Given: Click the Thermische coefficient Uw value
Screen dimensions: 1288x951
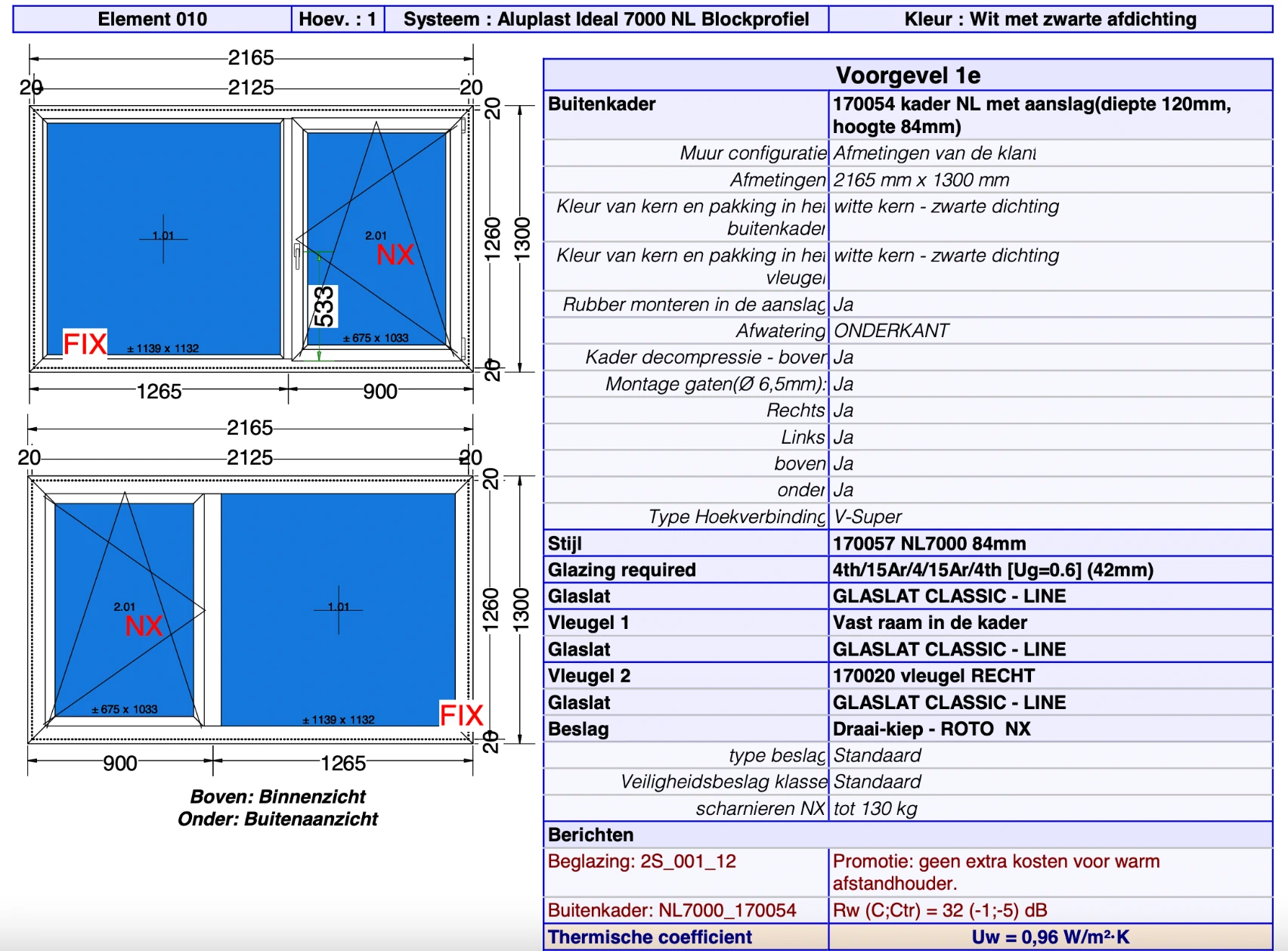Looking at the screenshot, I should point(1051,937).
